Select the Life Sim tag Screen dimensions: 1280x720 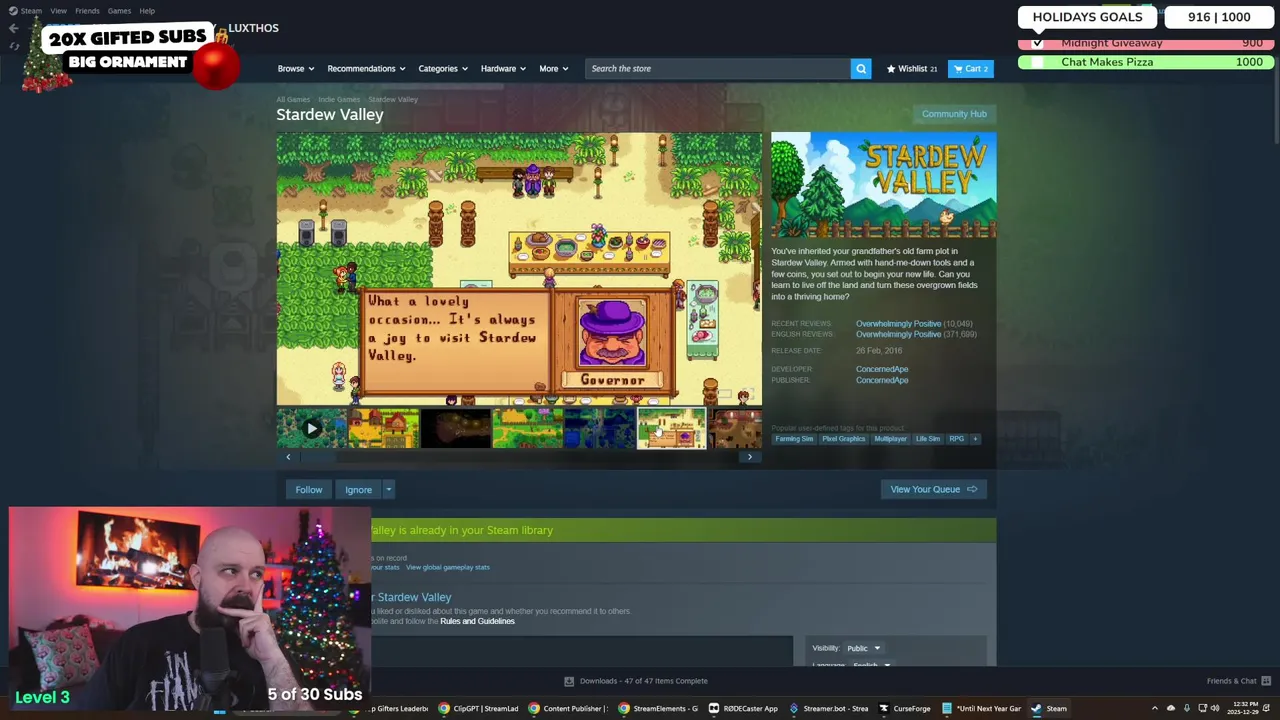pyautogui.click(x=928, y=439)
